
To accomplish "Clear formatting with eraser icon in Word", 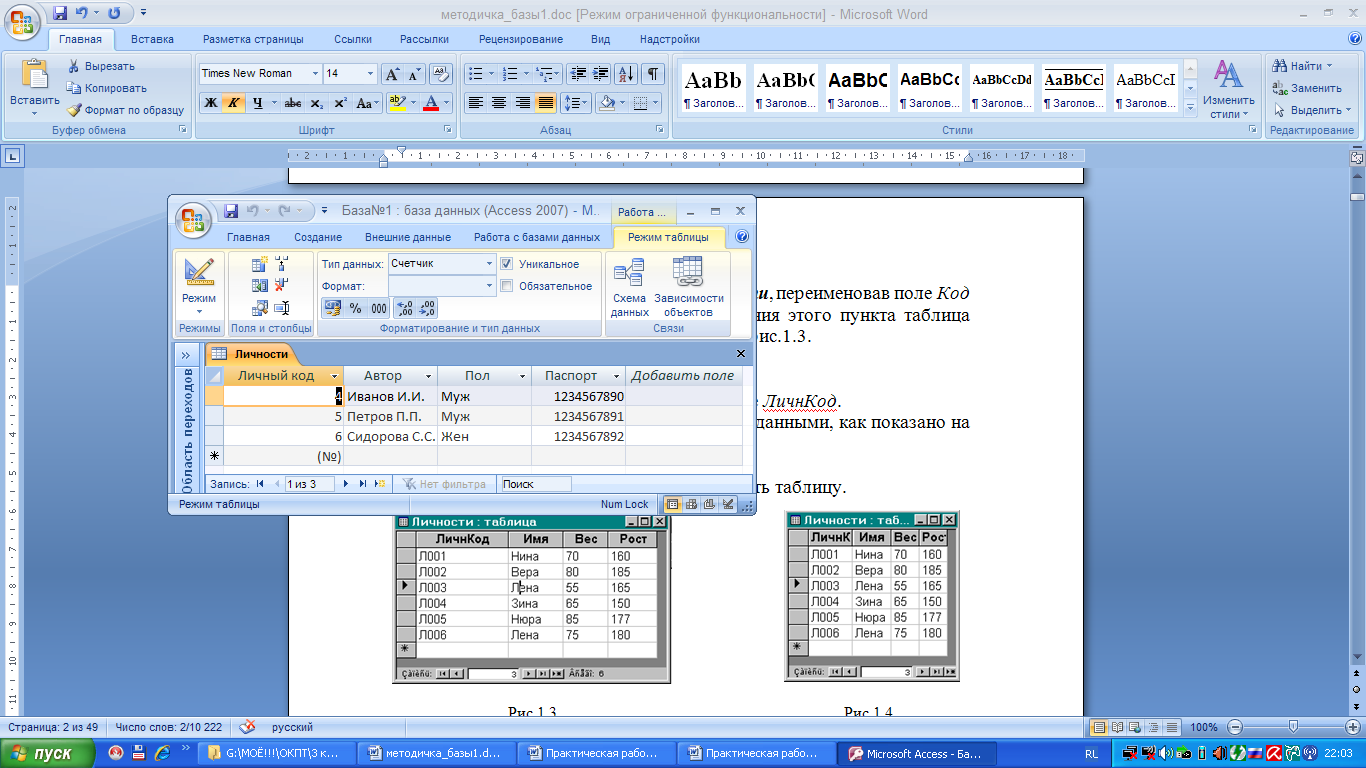I will point(441,74).
